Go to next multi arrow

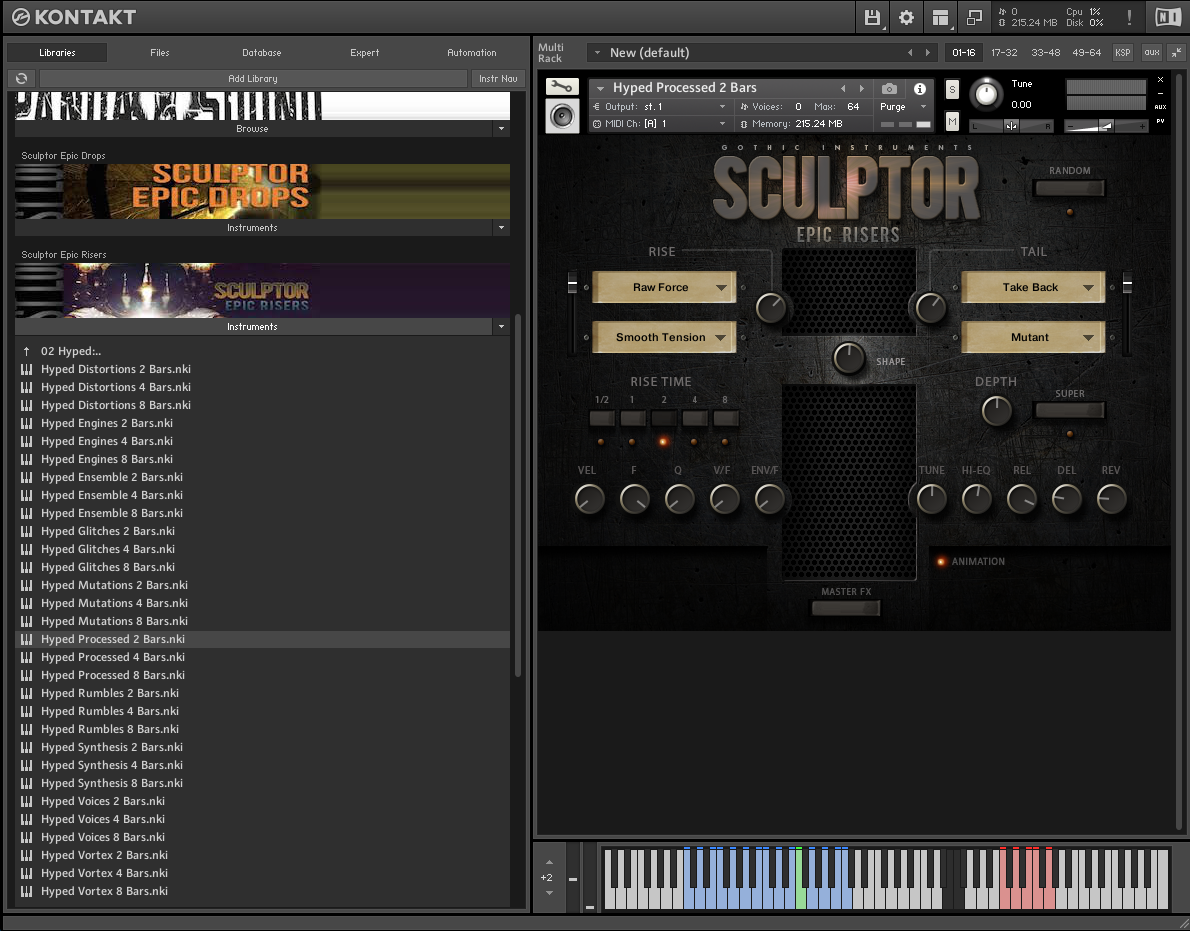click(x=927, y=52)
